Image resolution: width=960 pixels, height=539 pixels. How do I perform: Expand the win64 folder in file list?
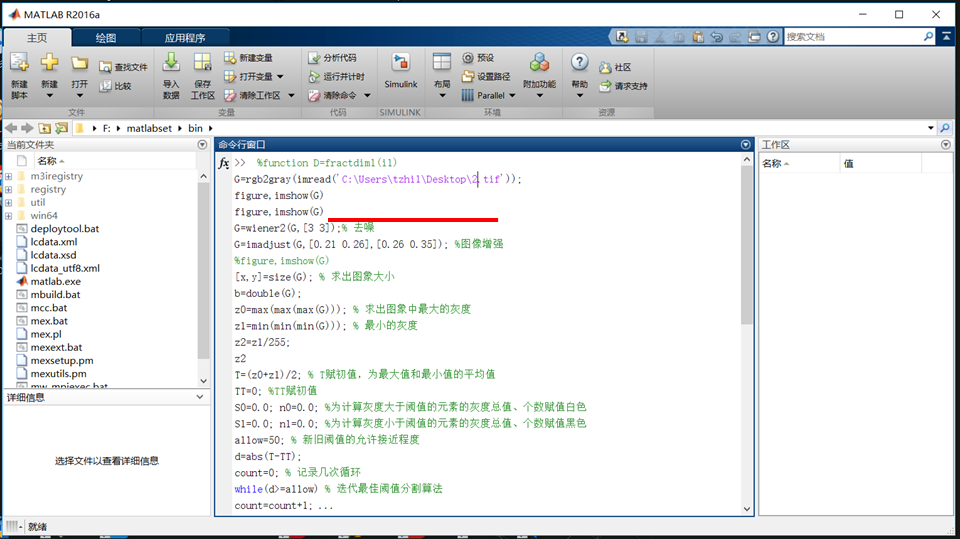[x=8, y=215]
